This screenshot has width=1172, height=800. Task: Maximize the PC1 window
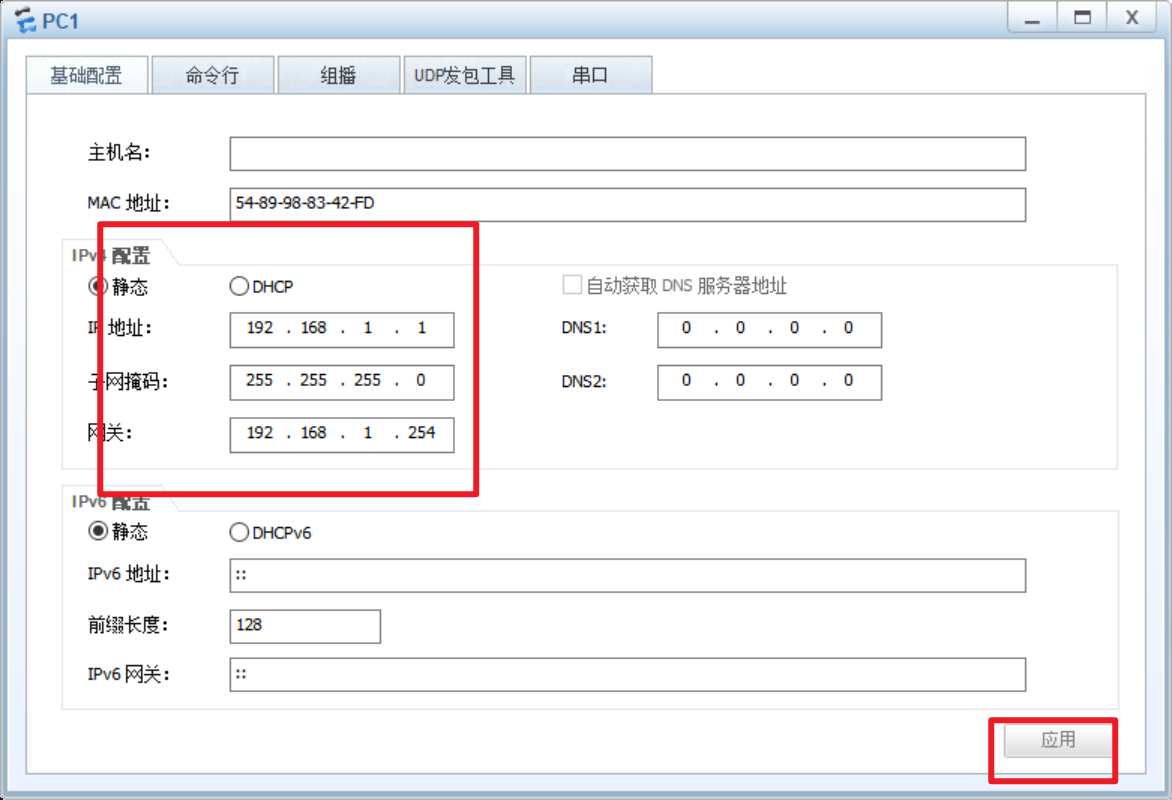click(1082, 18)
